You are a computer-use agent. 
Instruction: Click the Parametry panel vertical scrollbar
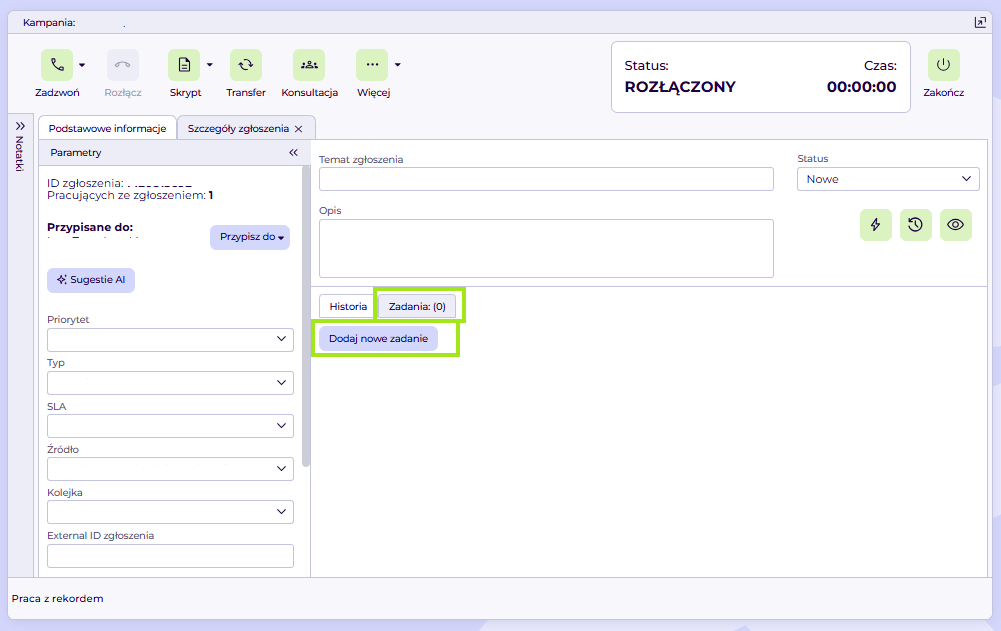(x=306, y=316)
